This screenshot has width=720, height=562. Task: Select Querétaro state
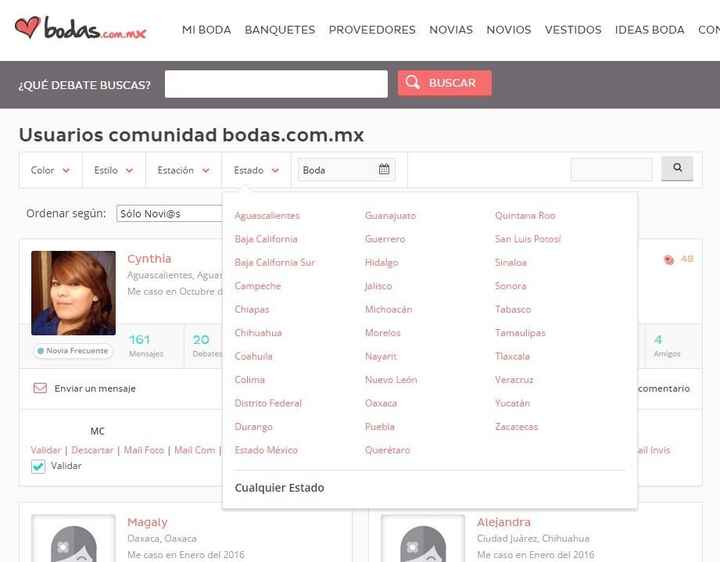click(388, 450)
